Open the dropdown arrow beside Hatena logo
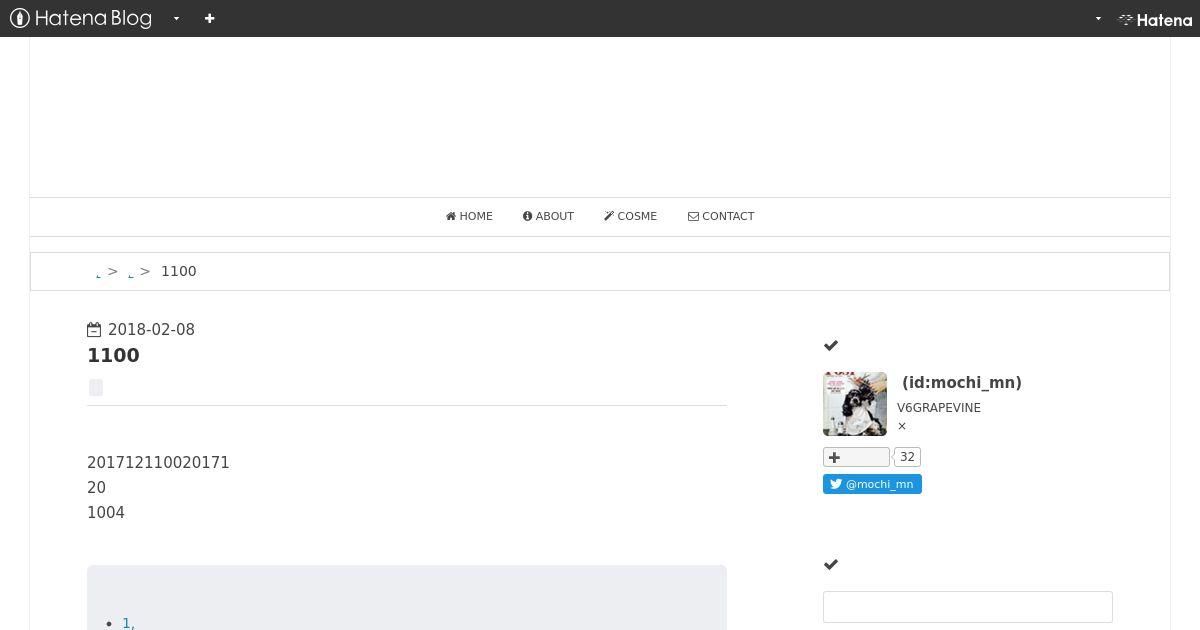1200x630 pixels. [x=1098, y=18]
